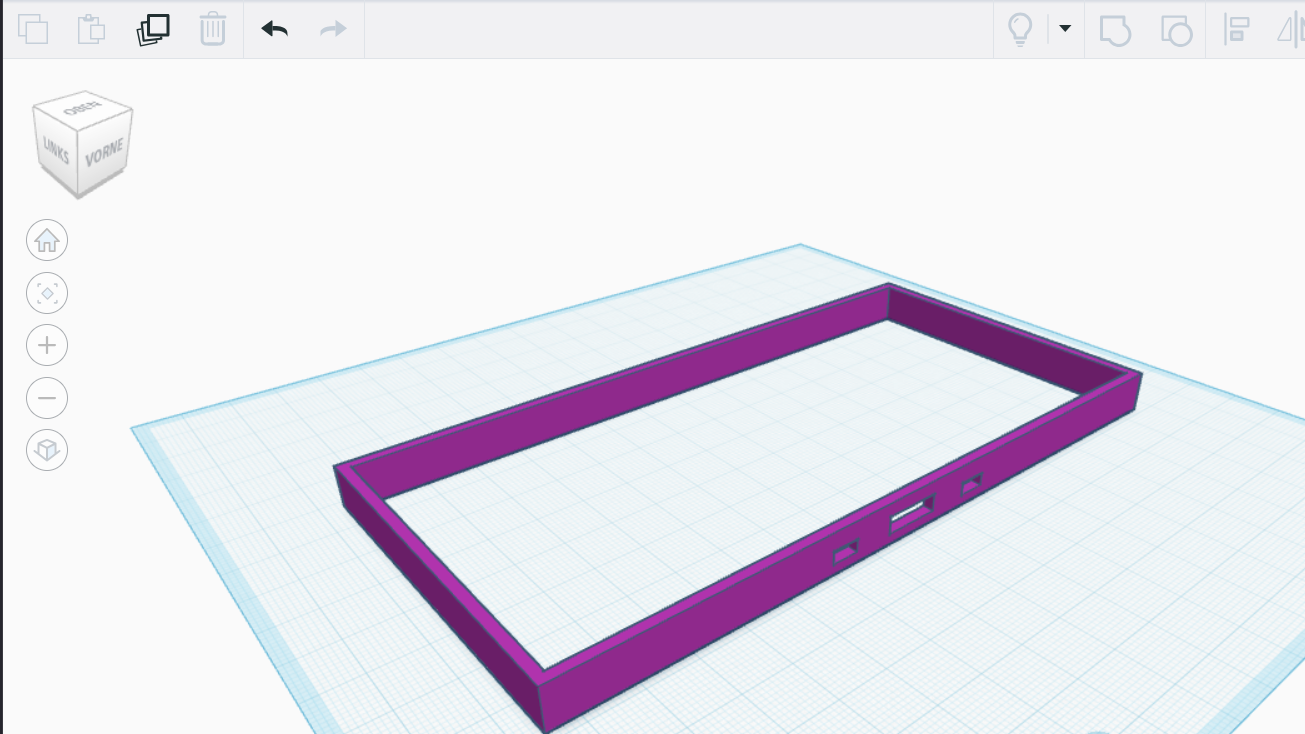Click the Ungroup shapes icon
This screenshot has width=1305, height=734.
click(1176, 29)
